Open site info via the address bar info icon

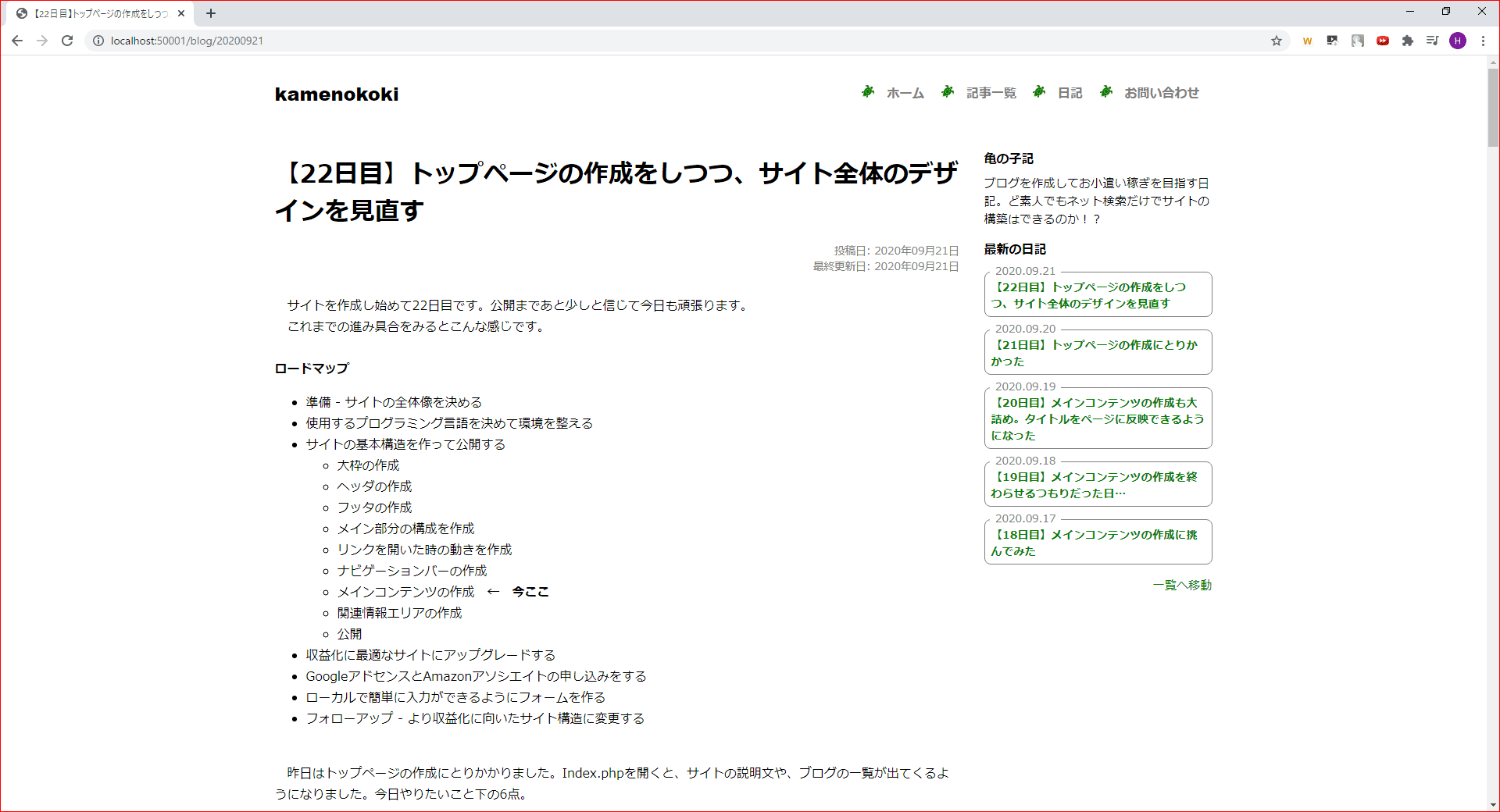[x=98, y=41]
